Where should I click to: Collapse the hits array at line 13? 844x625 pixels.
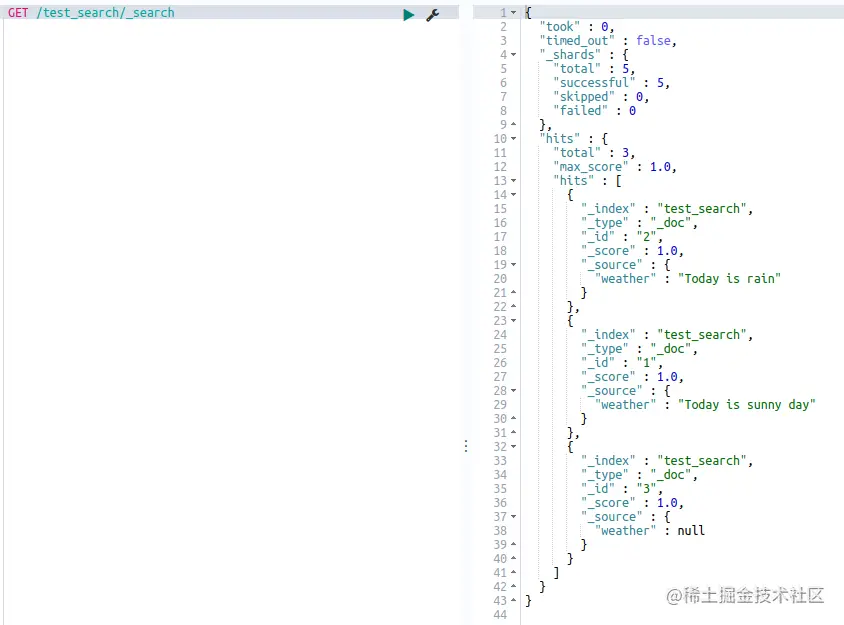[514, 180]
